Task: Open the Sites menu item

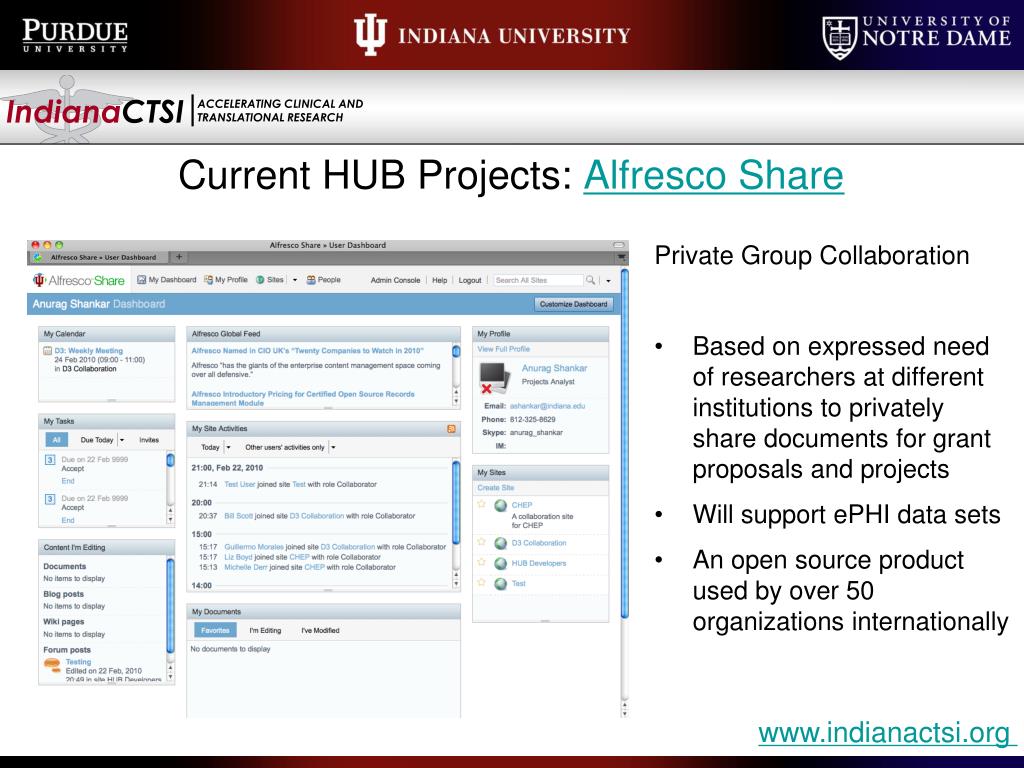Action: (x=270, y=280)
